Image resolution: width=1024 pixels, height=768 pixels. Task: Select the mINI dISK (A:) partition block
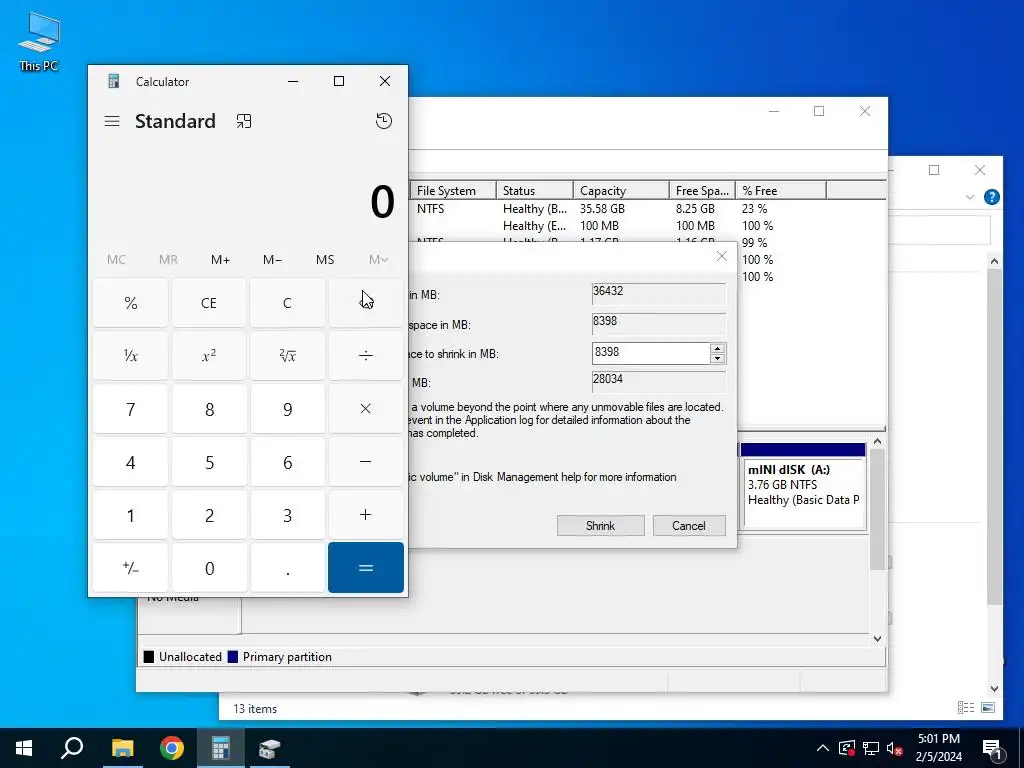pos(803,486)
